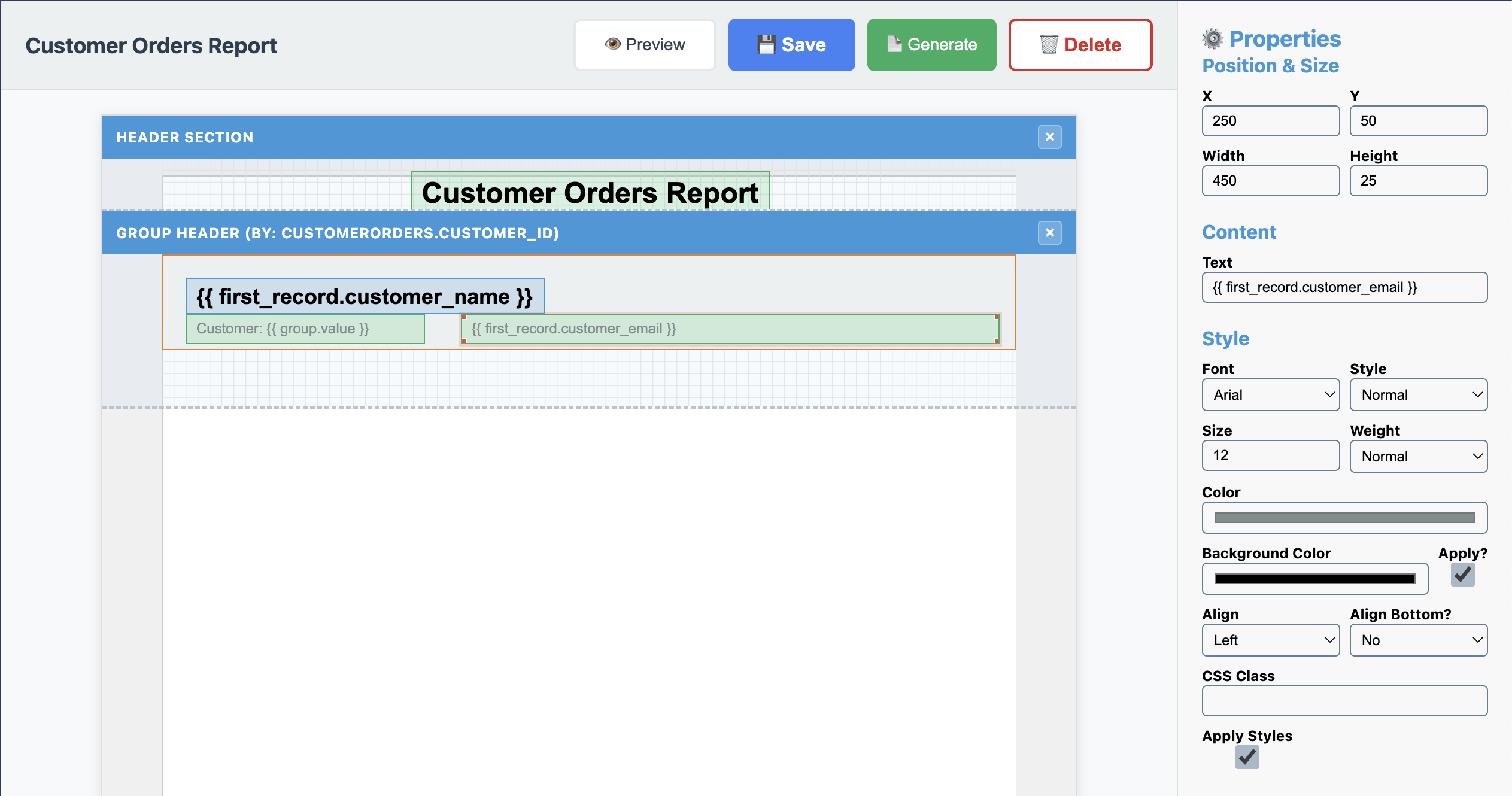This screenshot has width=1512, height=796.
Task: Open the Align dropdown set to Left
Action: 1270,640
